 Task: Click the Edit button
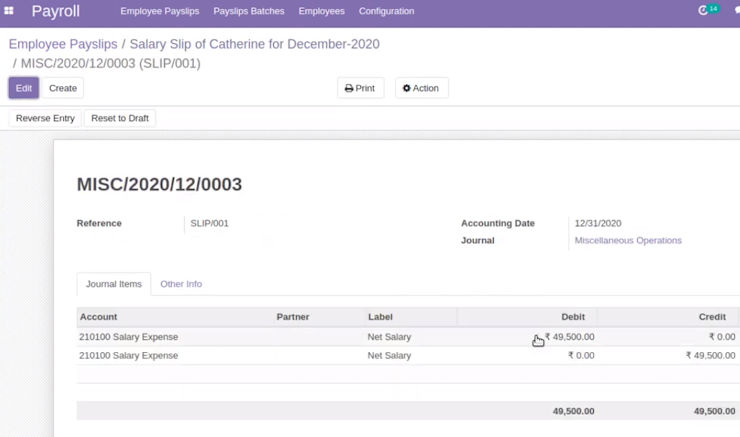(x=24, y=88)
